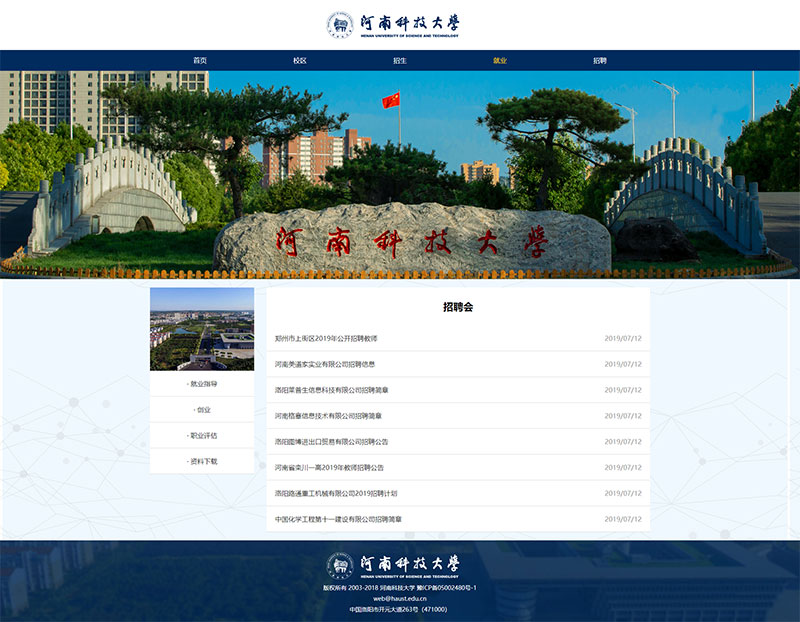Open the 就业指导 sidebar link
Image resolution: width=800 pixels, height=622 pixels.
pos(202,384)
